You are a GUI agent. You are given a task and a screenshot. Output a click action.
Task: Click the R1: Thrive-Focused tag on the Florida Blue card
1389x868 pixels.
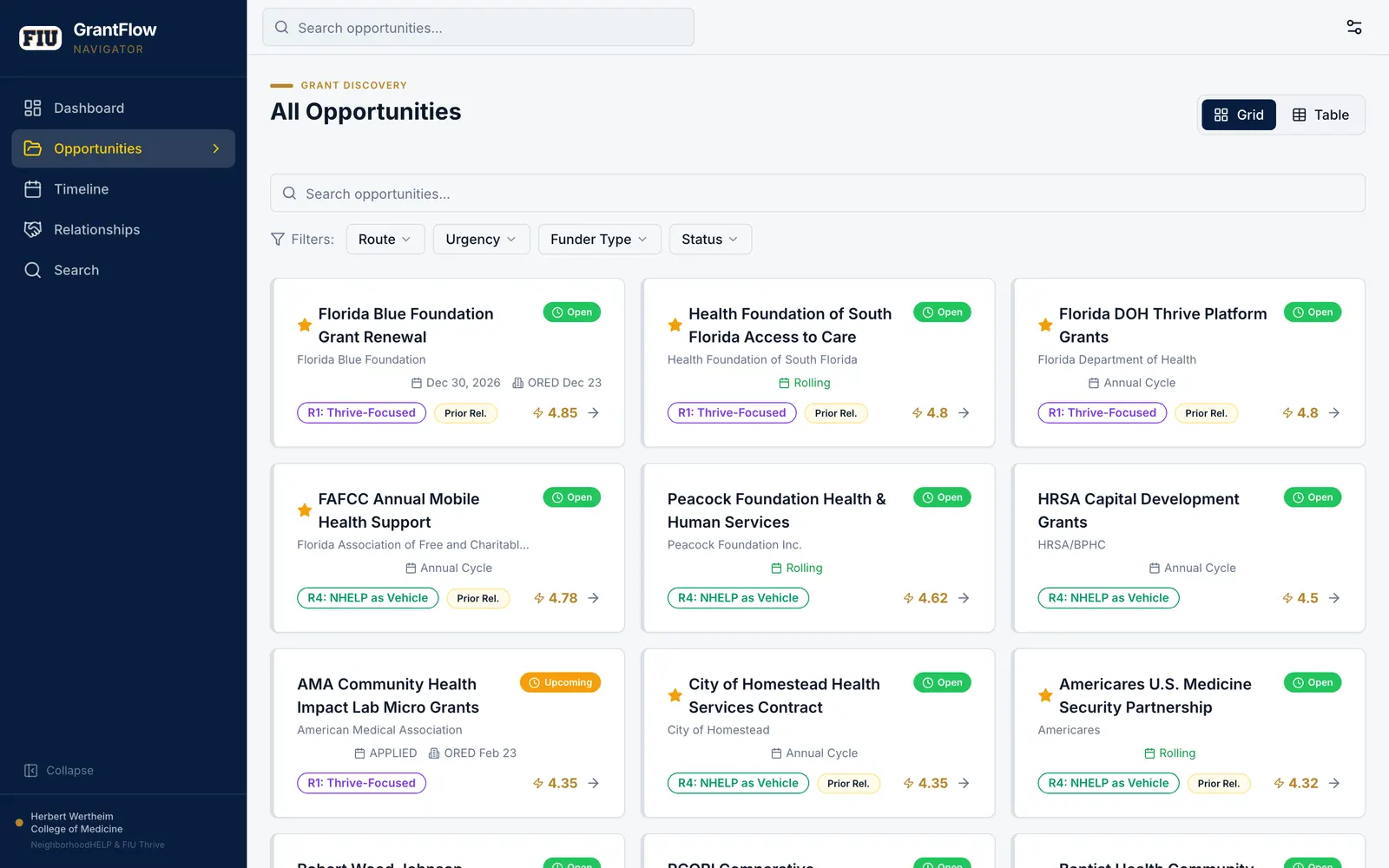point(361,413)
